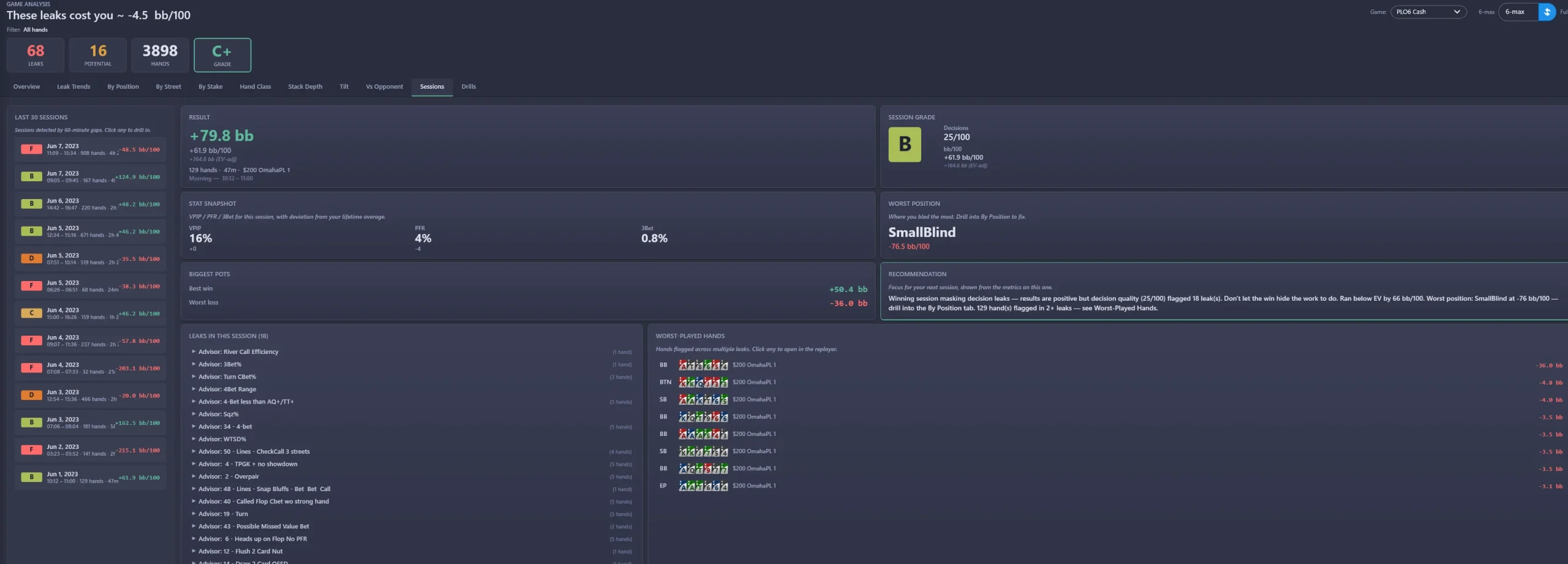Open the SB hand K-K-J-7-5-4 cards
1568x564 pixels.
pos(703,451)
